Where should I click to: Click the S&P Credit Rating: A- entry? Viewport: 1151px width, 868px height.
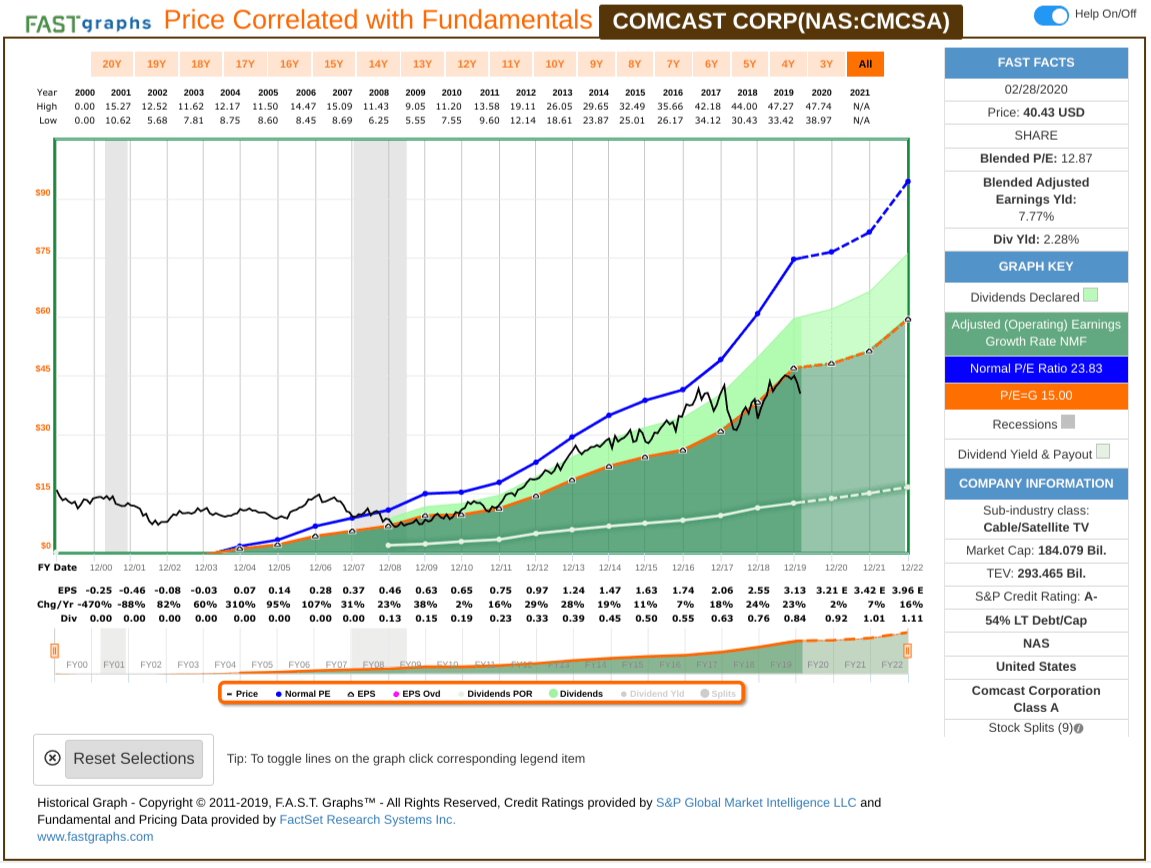[x=1036, y=597]
